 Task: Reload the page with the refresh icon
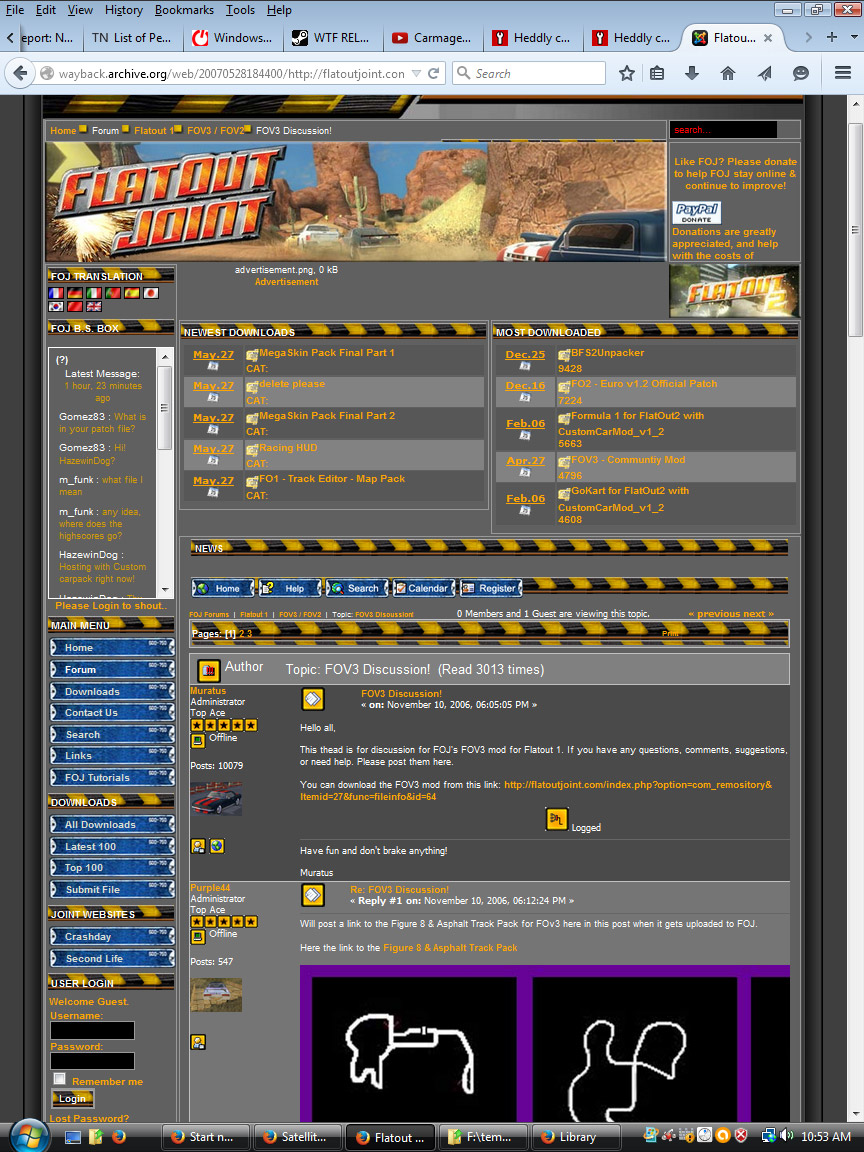tap(433, 73)
